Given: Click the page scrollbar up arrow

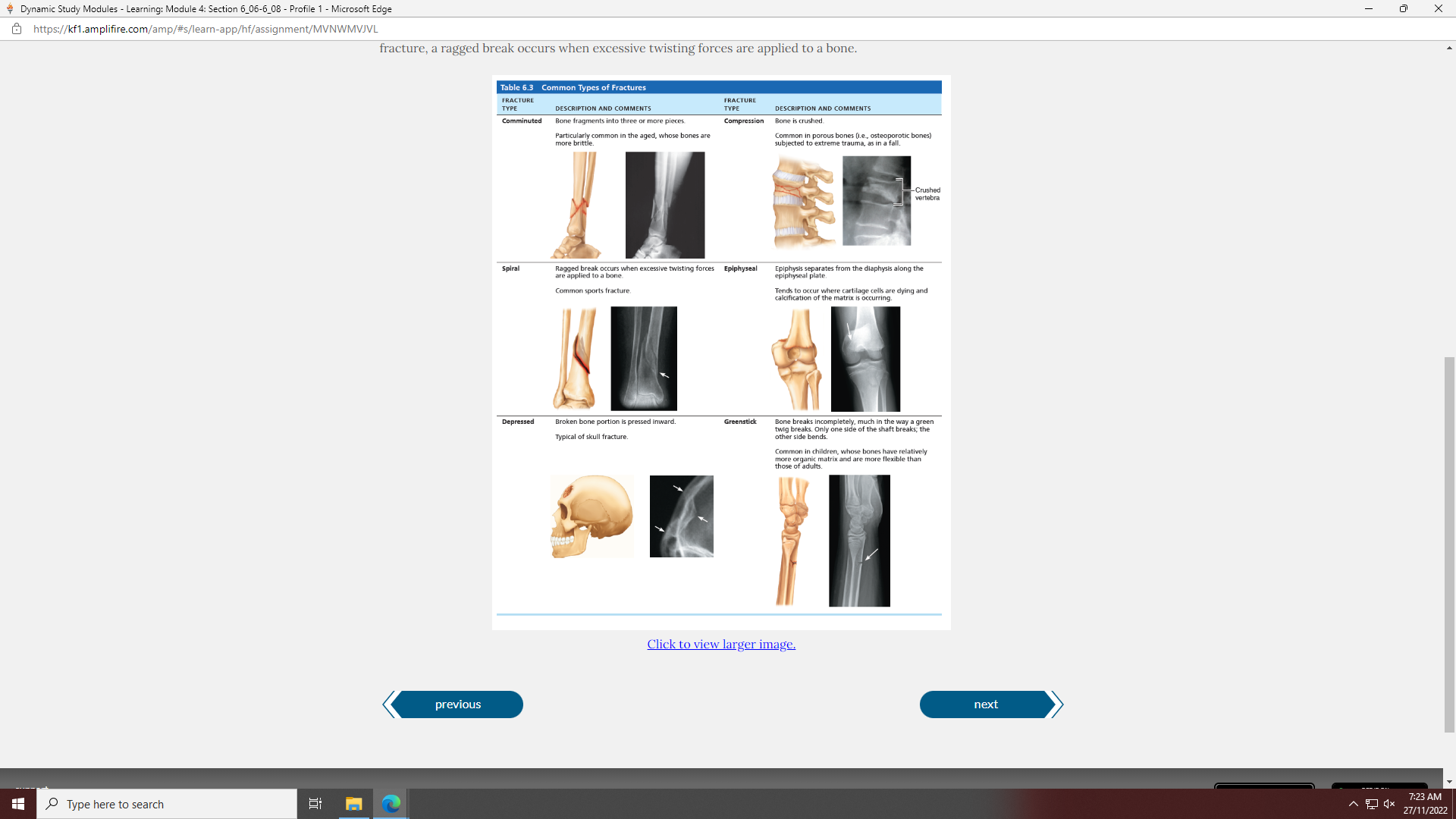Looking at the screenshot, I should tap(1449, 48).
